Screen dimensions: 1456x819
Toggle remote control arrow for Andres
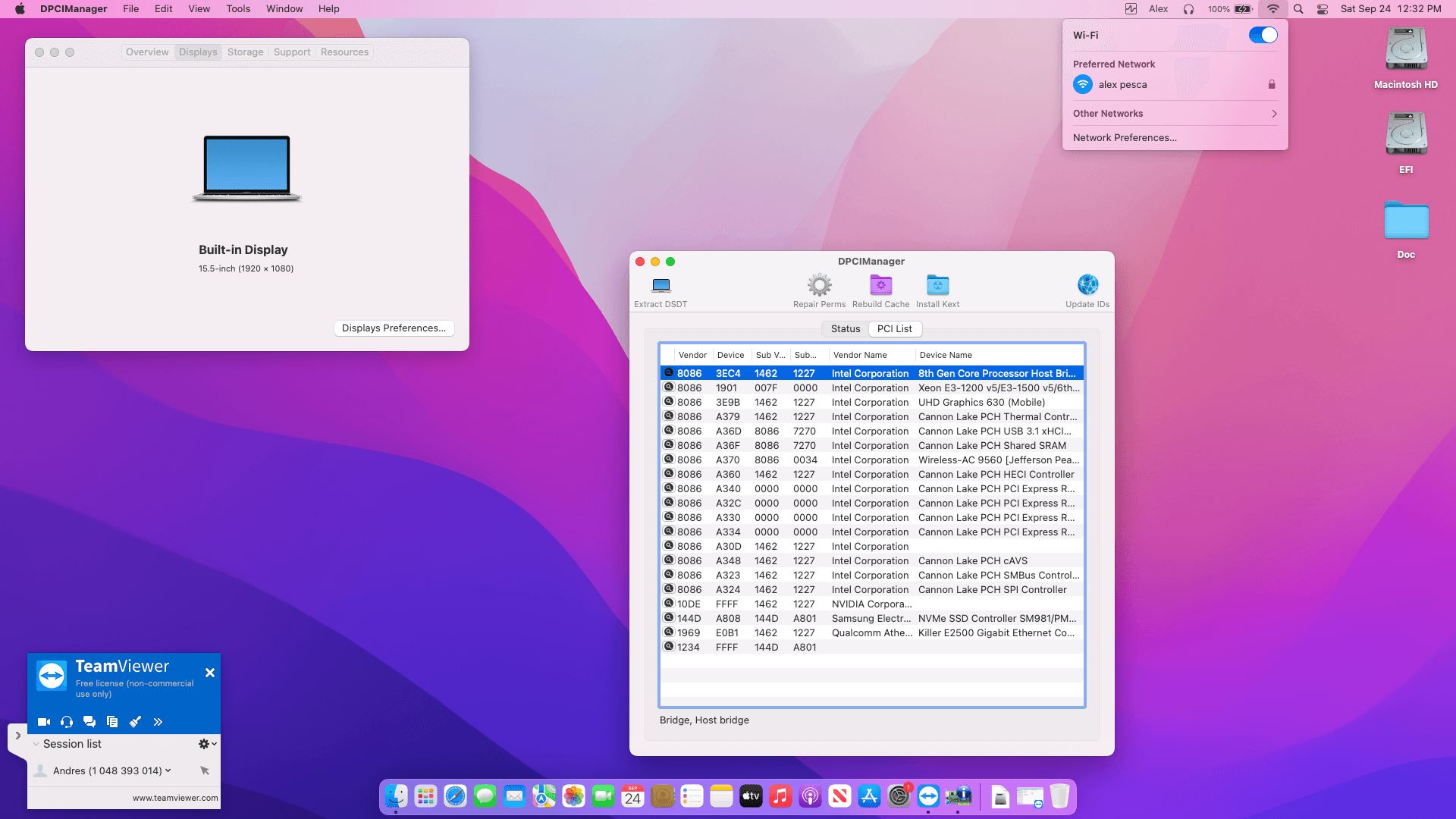[x=205, y=770]
